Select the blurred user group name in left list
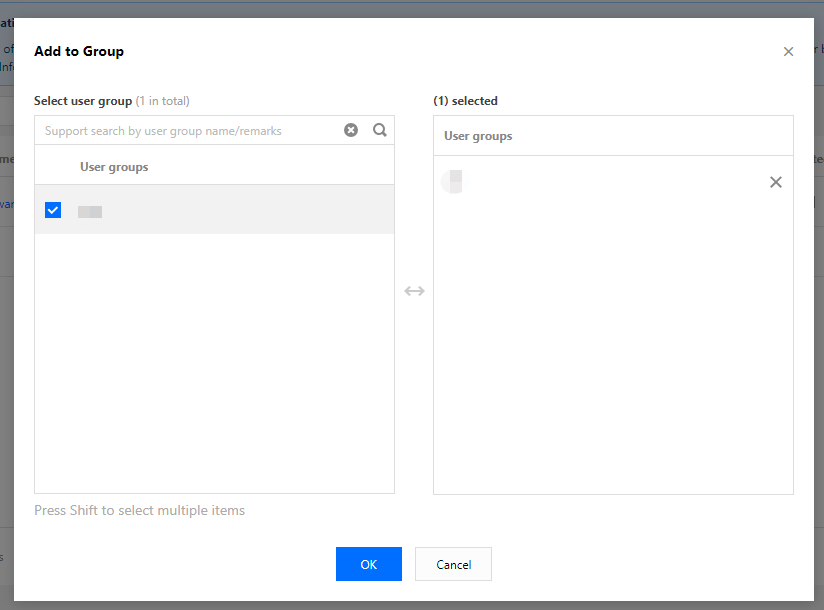 point(90,211)
